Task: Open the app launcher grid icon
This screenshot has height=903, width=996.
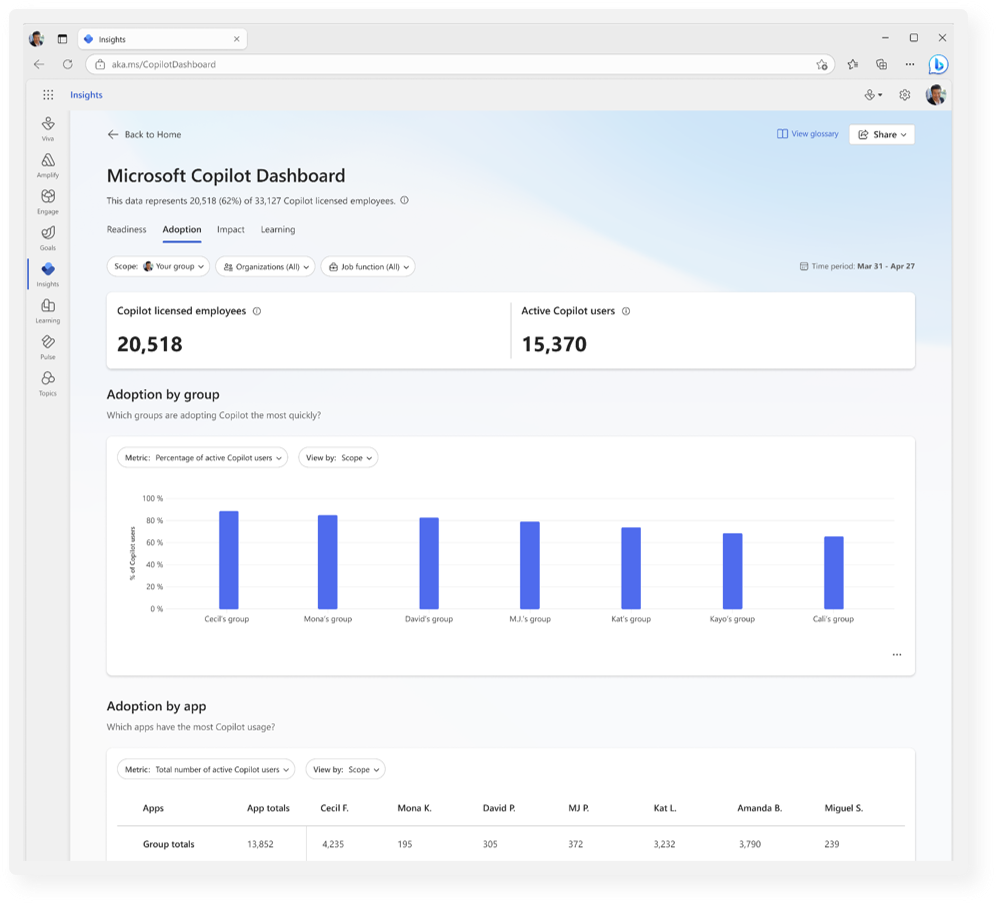Action: click(48, 95)
